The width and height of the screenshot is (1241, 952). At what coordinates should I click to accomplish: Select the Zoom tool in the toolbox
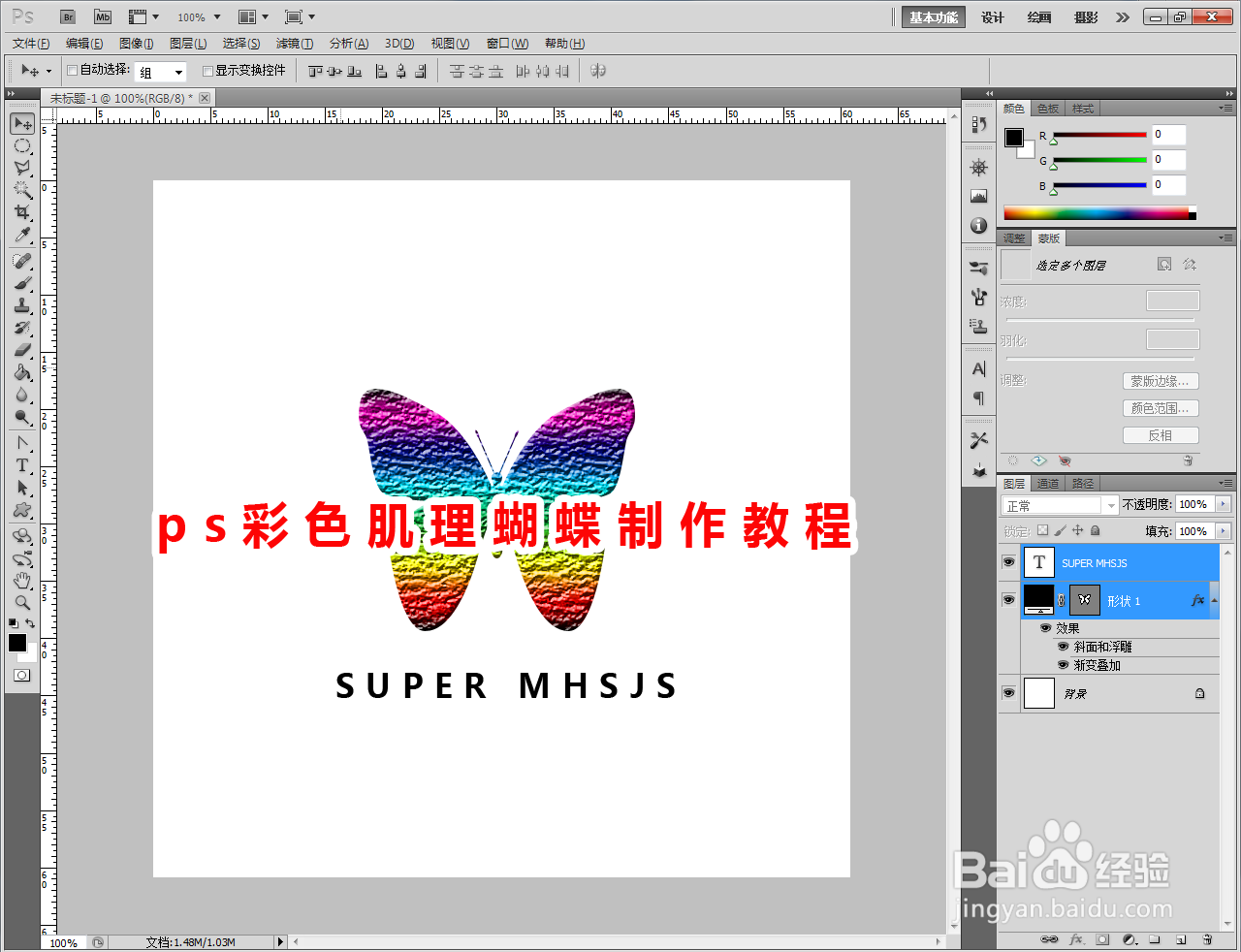click(22, 602)
